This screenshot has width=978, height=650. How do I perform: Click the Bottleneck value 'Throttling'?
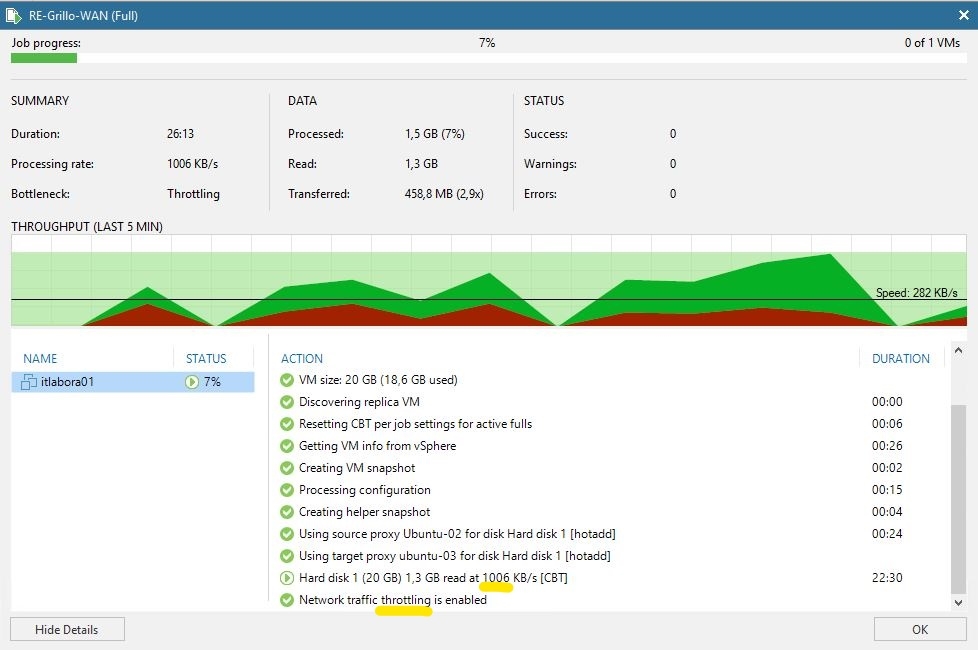(x=193, y=194)
